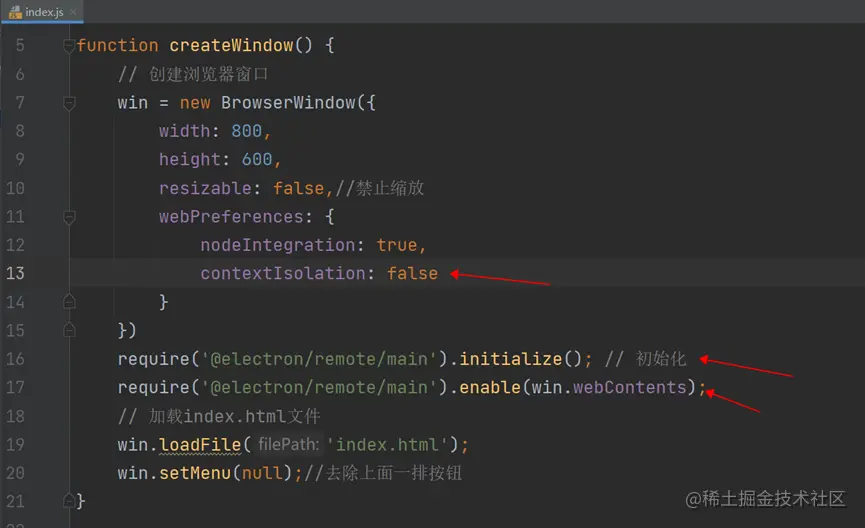The image size is (865, 528).
Task: Click line number 13 in the gutter
Action: [x=15, y=273]
